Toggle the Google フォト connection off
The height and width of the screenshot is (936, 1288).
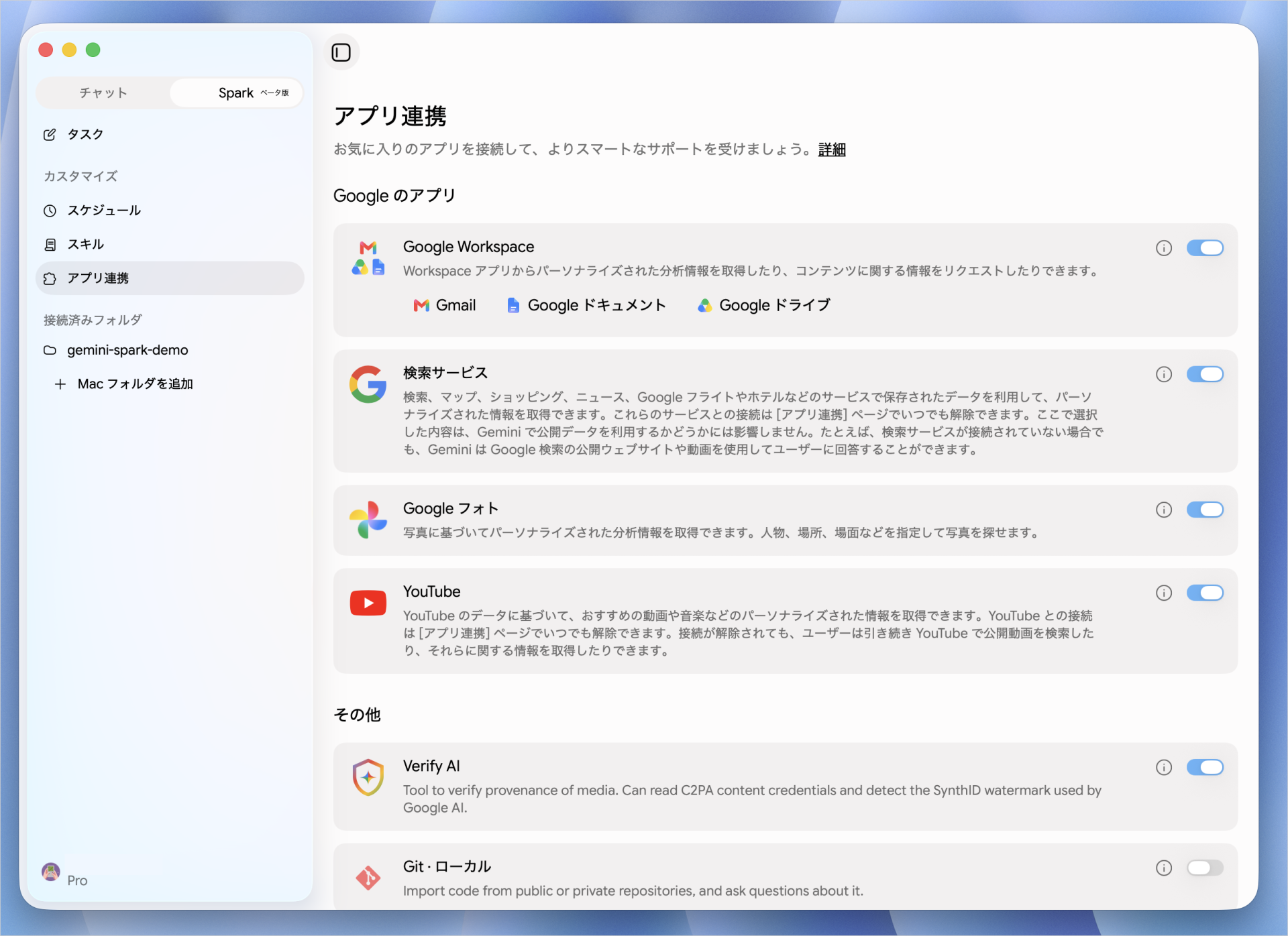(x=1205, y=510)
